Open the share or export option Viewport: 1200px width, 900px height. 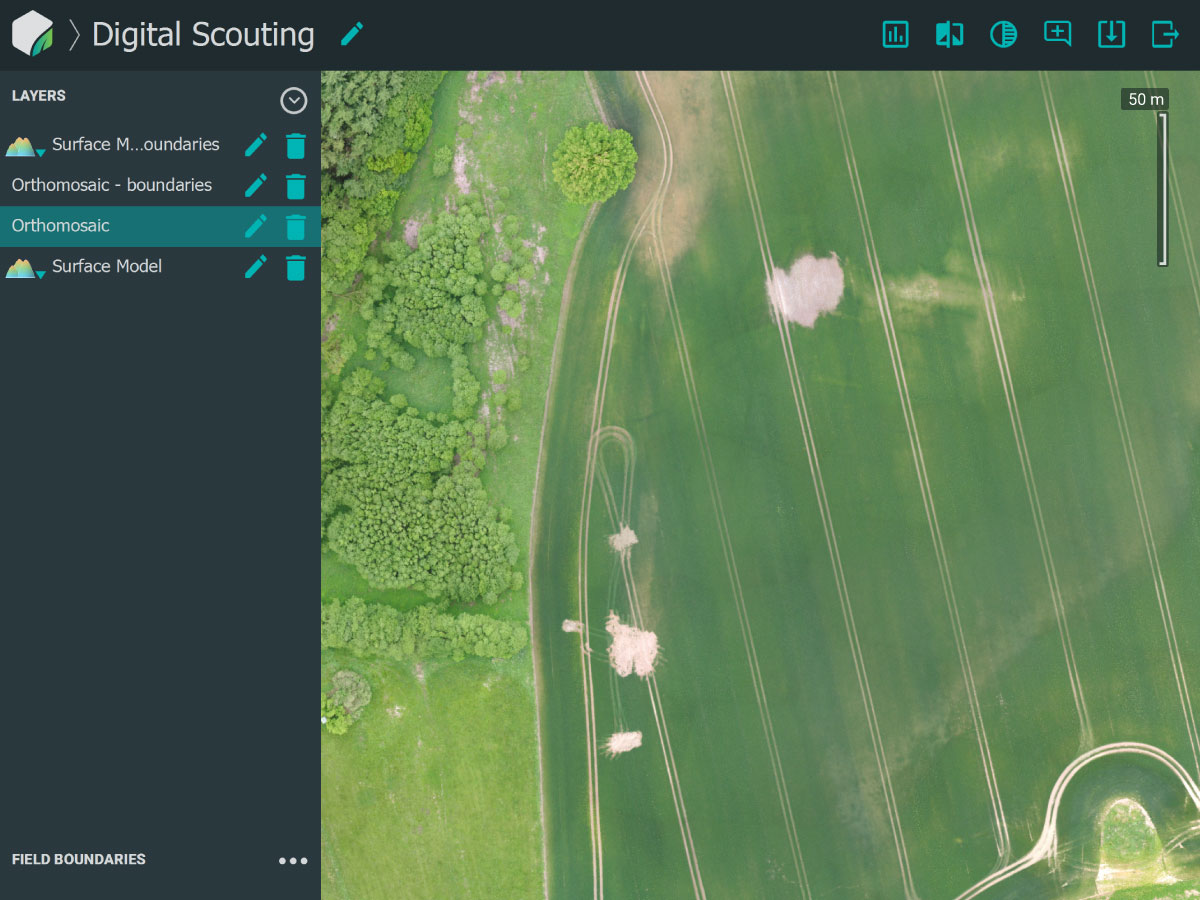pyautogui.click(x=1165, y=34)
